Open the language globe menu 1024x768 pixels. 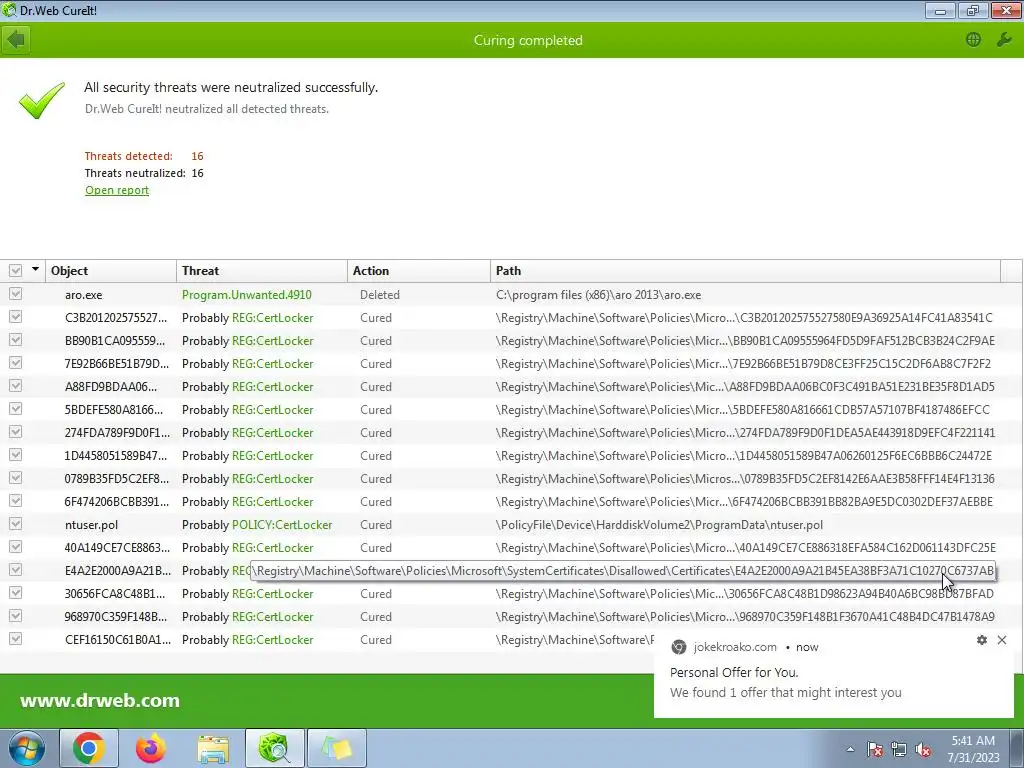click(973, 40)
